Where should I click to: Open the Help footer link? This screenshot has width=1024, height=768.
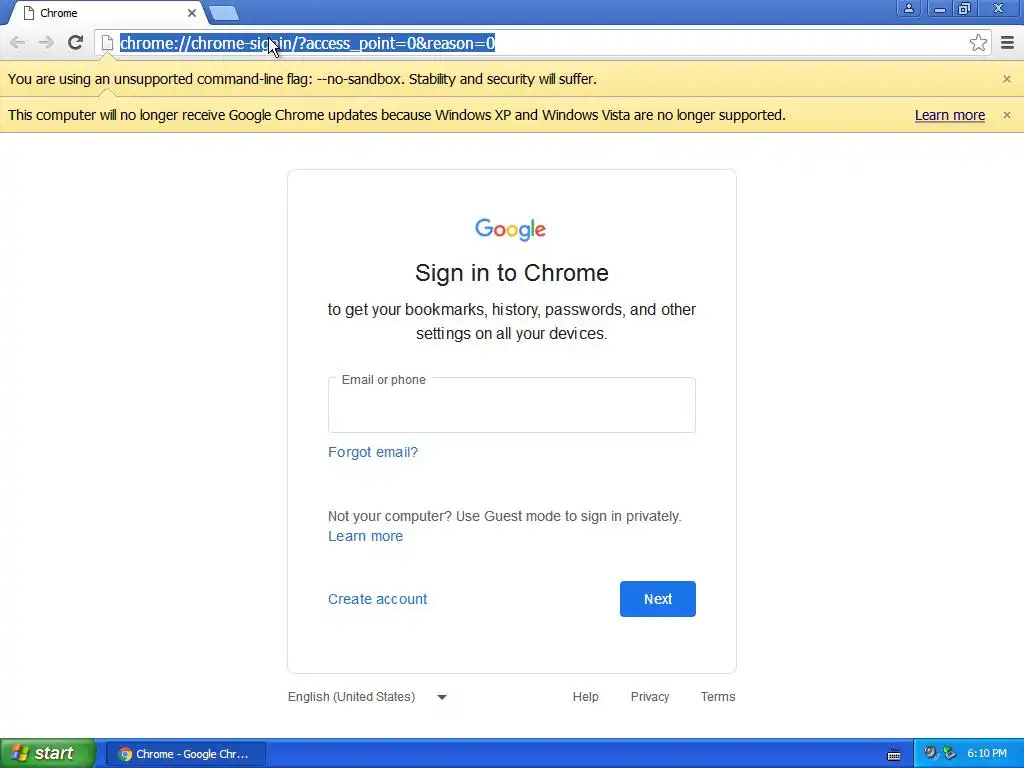(585, 697)
